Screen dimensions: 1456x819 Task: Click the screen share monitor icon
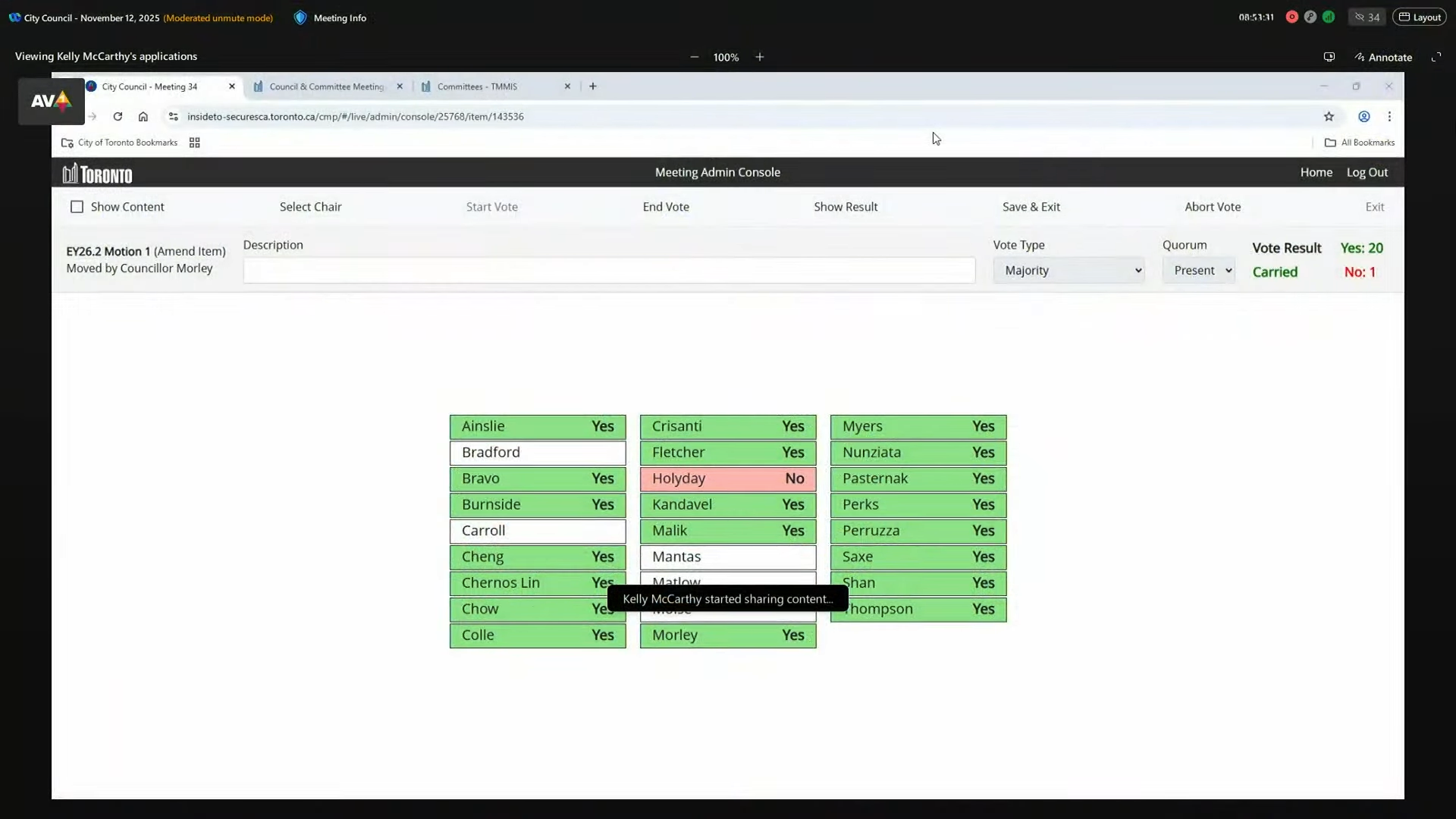point(1329,56)
